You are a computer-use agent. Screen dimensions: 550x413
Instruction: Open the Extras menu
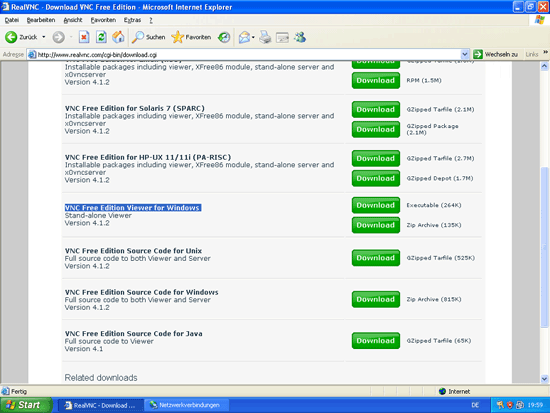tap(132, 20)
